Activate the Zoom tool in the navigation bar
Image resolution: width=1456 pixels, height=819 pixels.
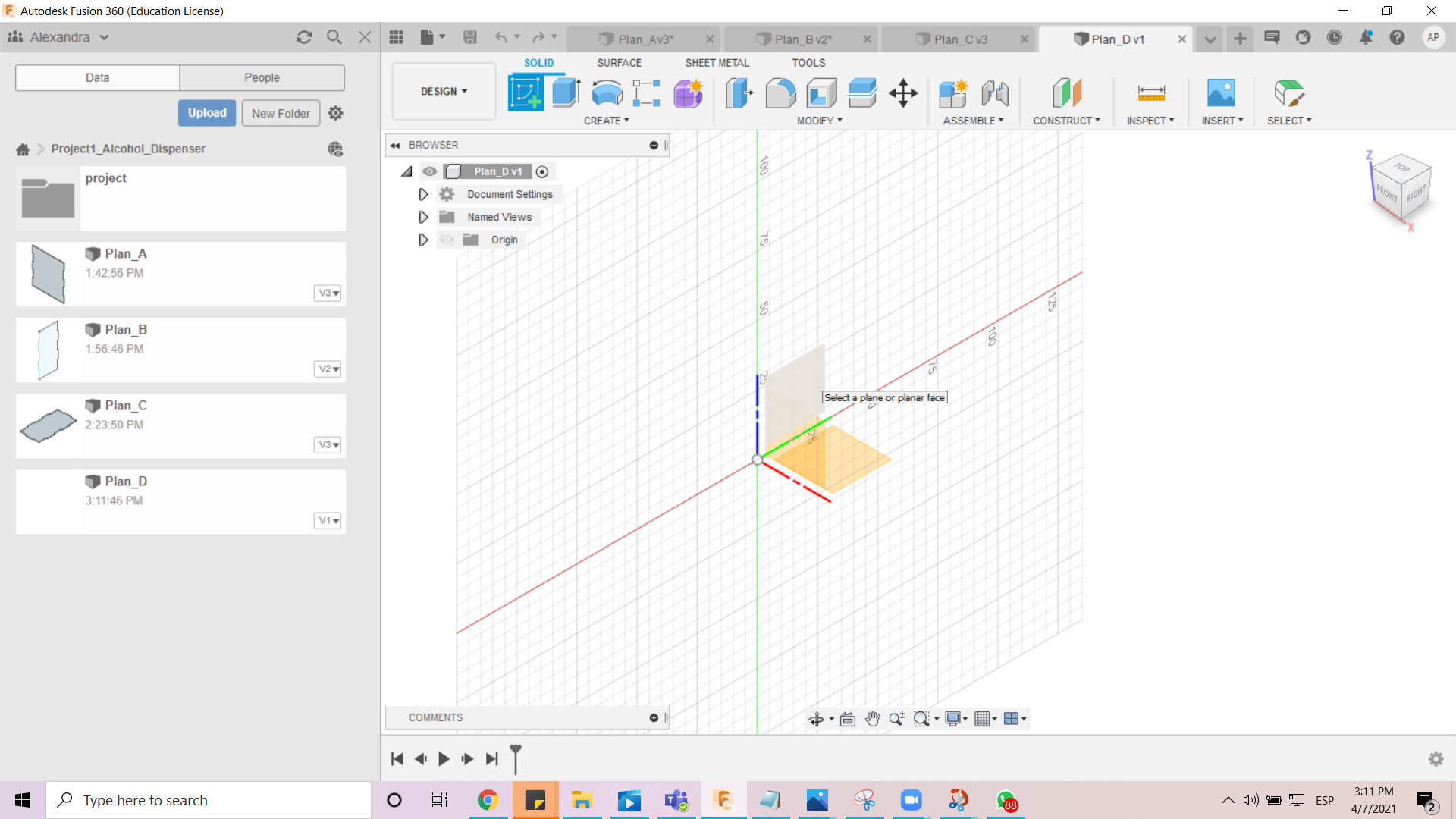tap(896, 719)
